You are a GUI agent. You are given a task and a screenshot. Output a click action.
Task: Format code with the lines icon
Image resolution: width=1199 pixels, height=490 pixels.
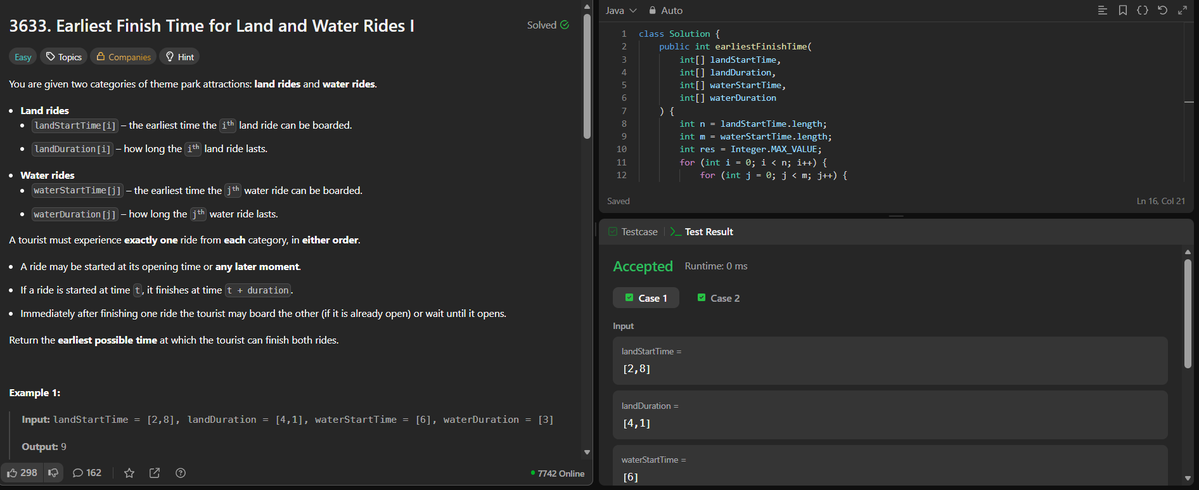1102,10
